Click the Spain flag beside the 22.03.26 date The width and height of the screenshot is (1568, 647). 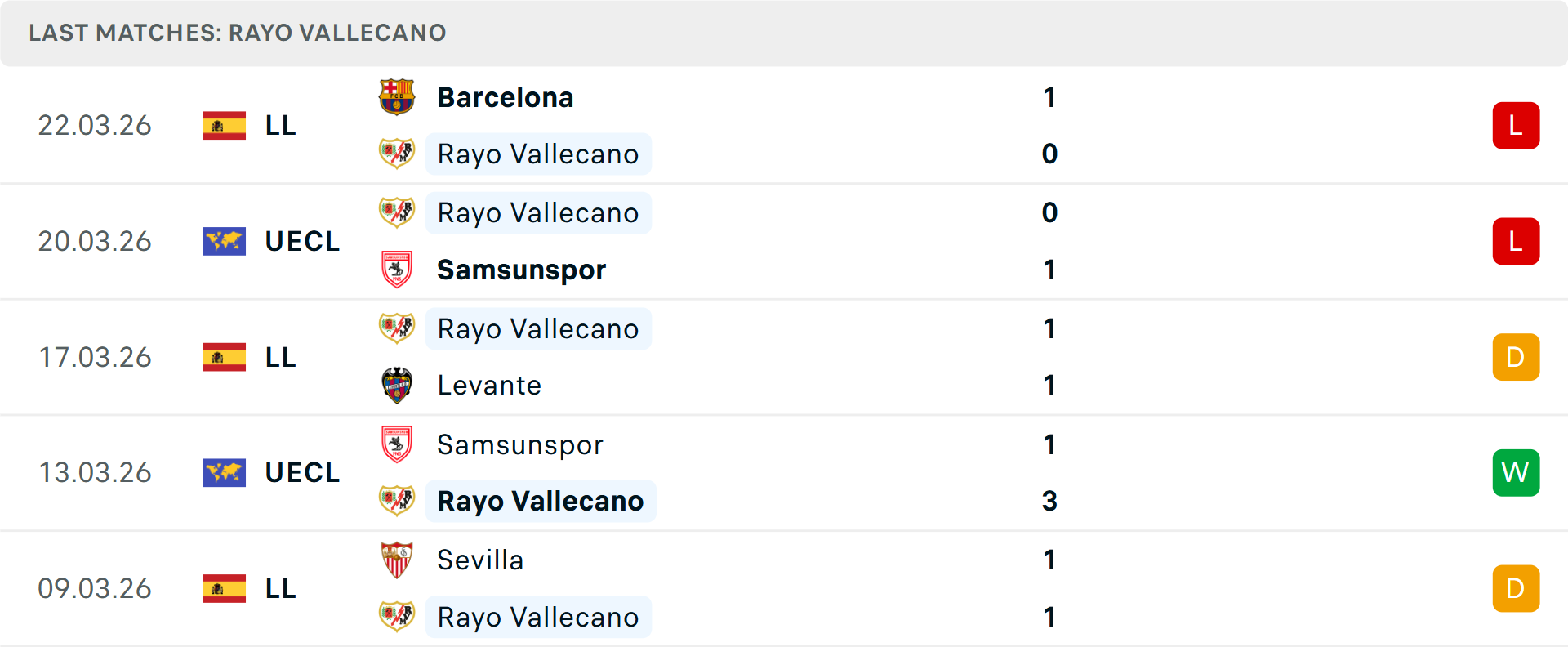point(224,125)
